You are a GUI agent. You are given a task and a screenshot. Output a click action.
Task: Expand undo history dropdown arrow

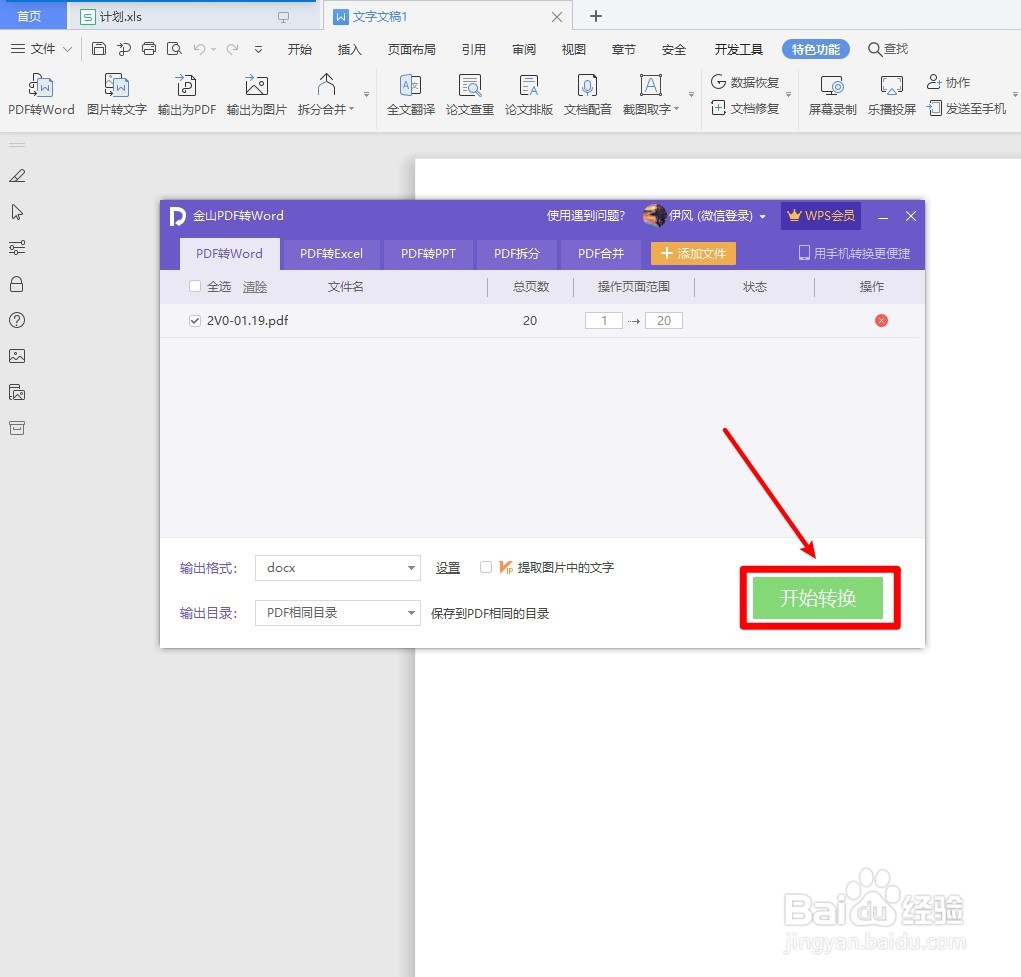(214, 50)
